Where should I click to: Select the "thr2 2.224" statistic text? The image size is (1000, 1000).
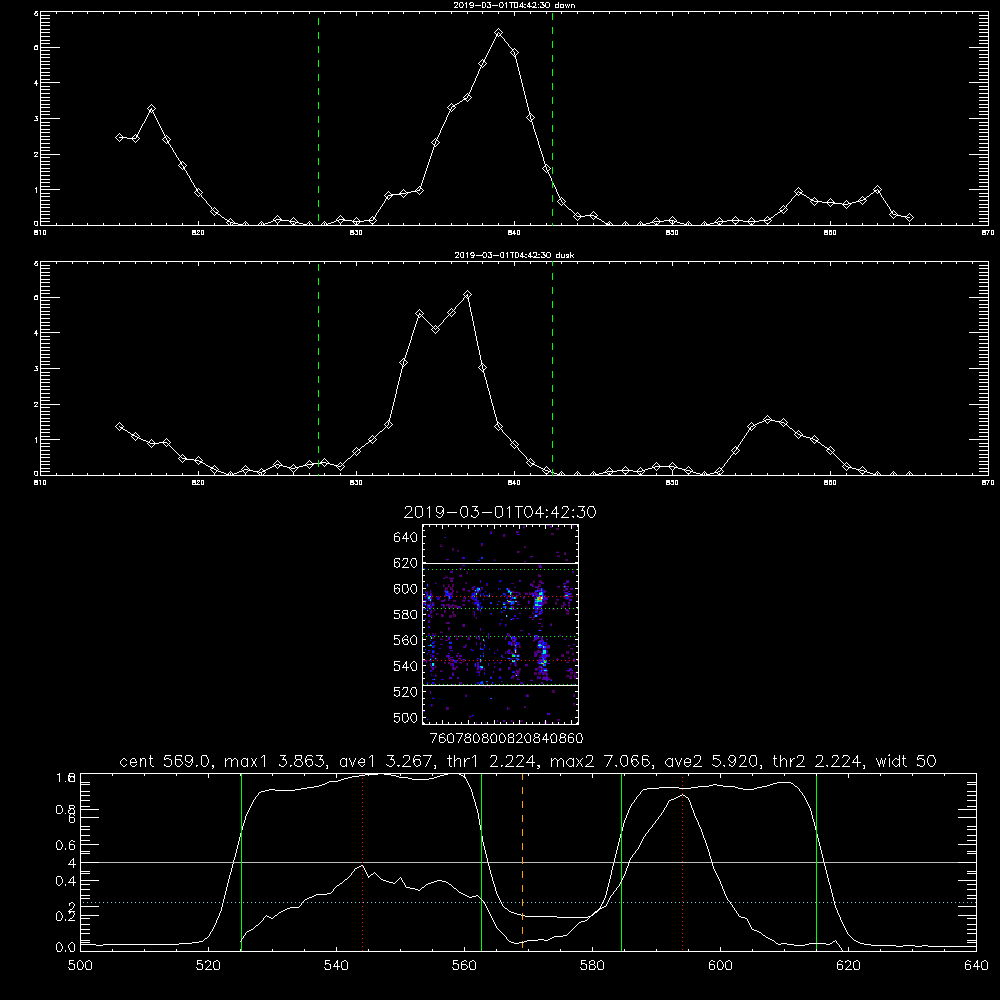tap(817, 761)
